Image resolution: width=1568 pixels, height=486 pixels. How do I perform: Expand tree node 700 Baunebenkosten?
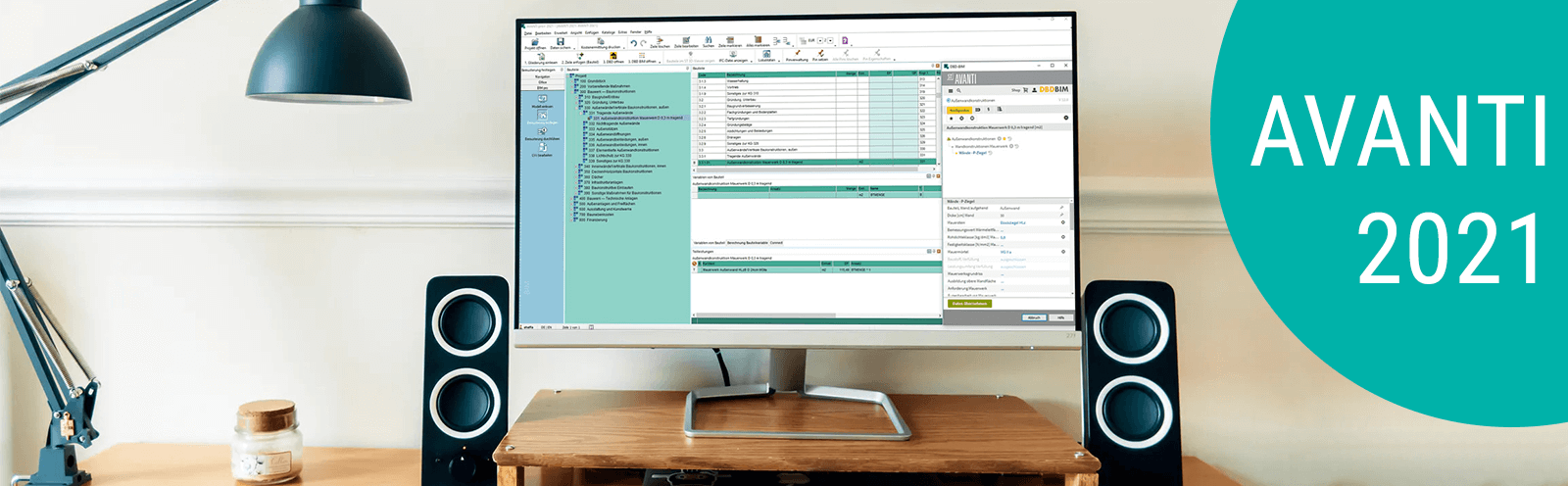pyautogui.click(x=571, y=215)
